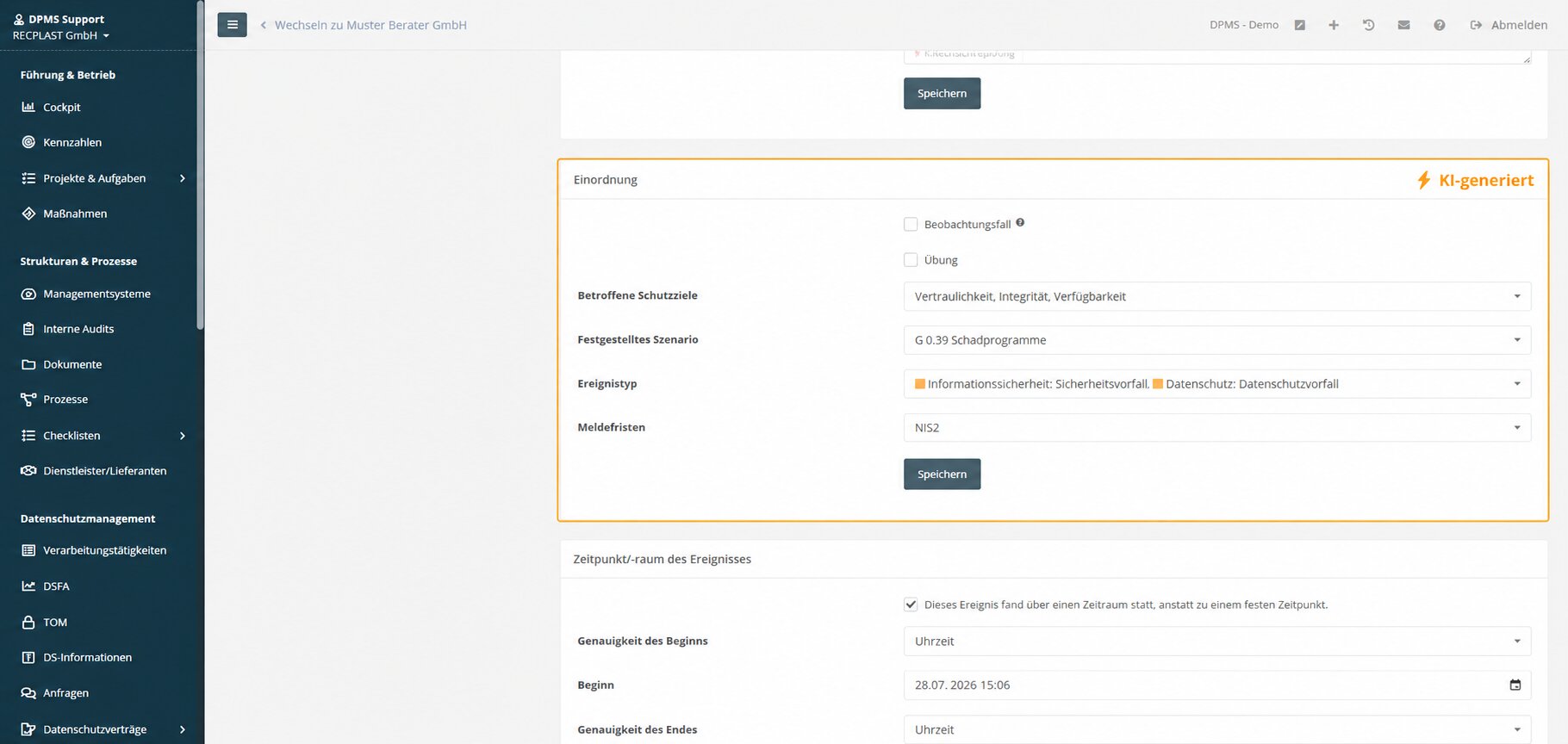Click the Kennzahlen target icon

(28, 142)
